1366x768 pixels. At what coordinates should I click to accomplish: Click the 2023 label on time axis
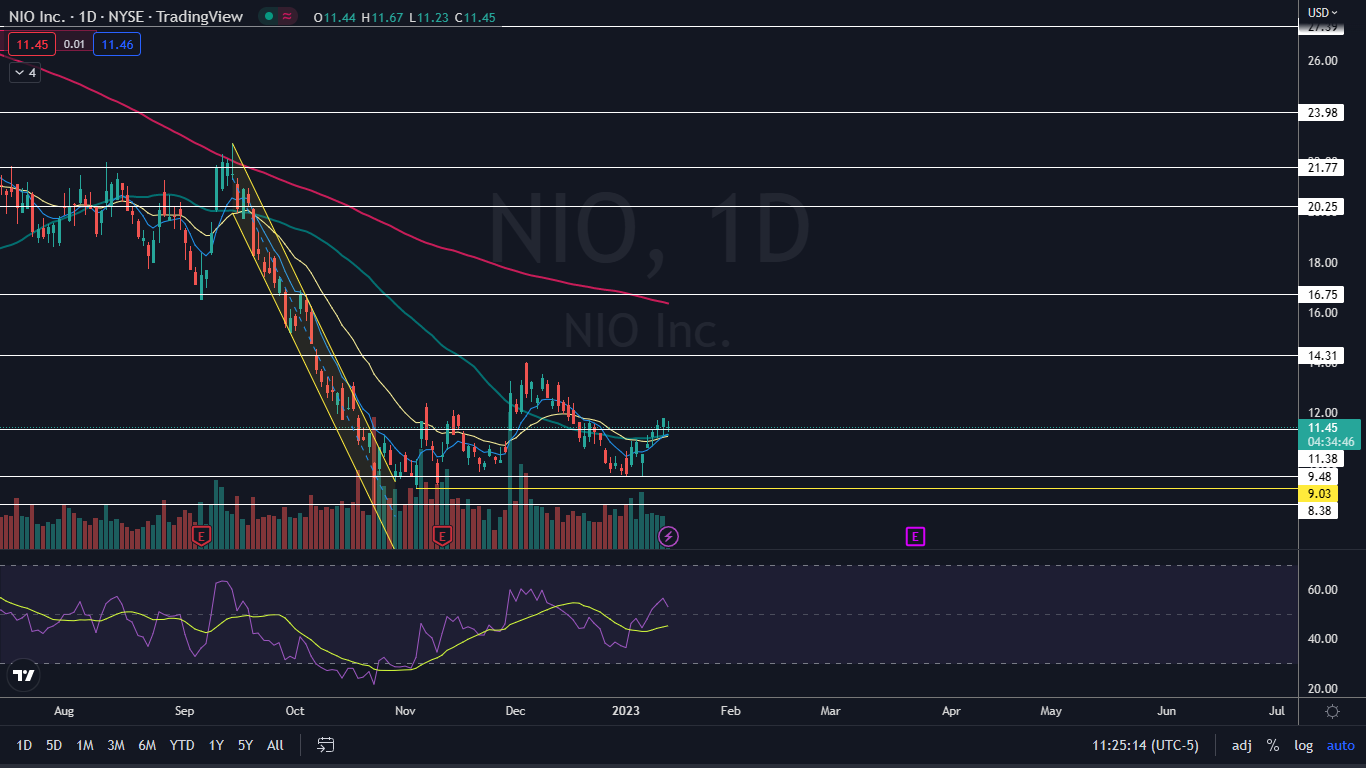(625, 711)
